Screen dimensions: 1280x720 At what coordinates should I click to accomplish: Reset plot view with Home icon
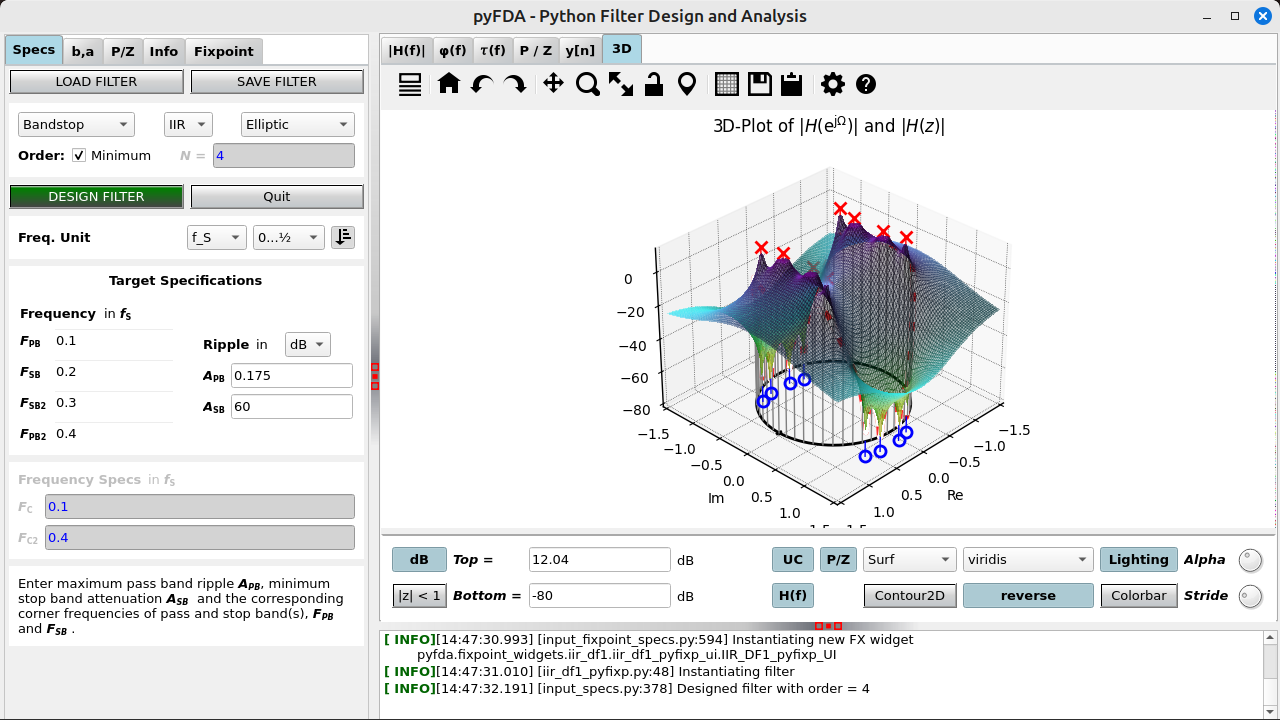coord(449,84)
